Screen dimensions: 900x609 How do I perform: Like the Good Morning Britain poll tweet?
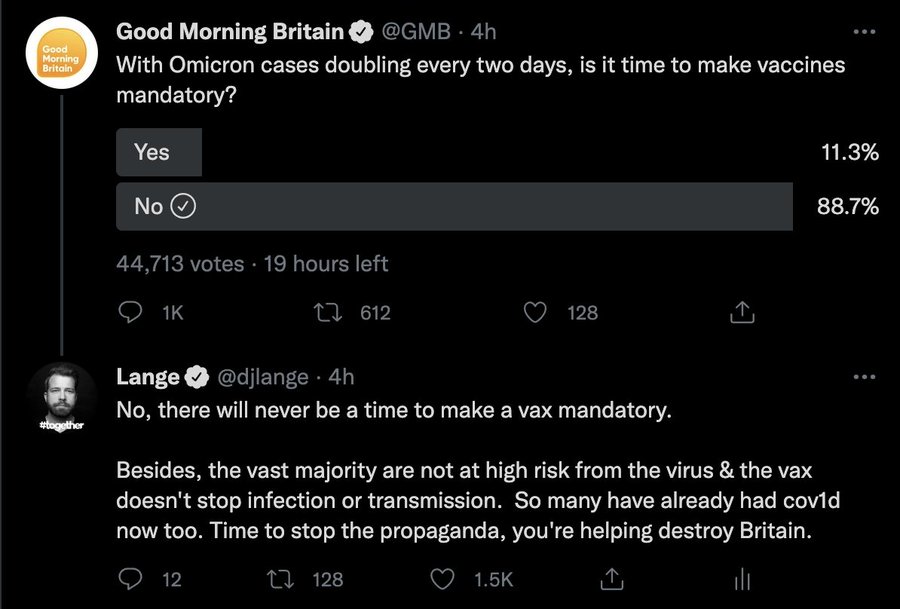pos(535,312)
